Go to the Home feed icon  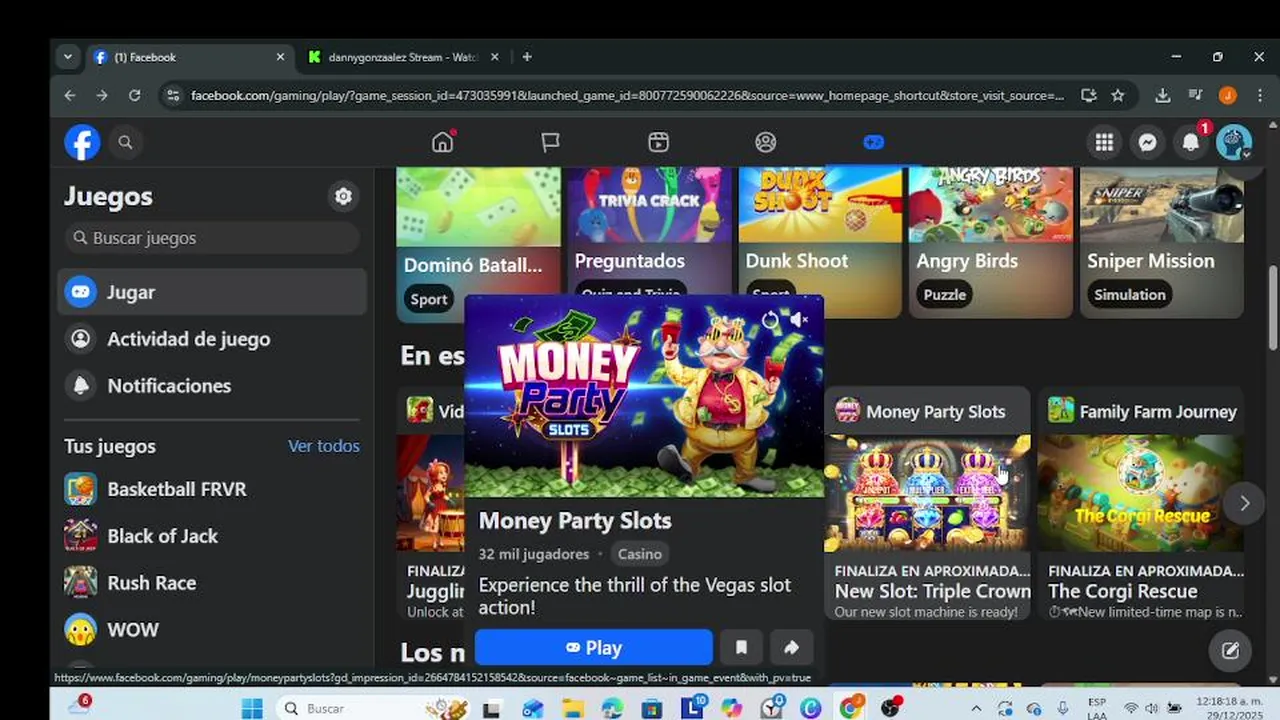443,142
